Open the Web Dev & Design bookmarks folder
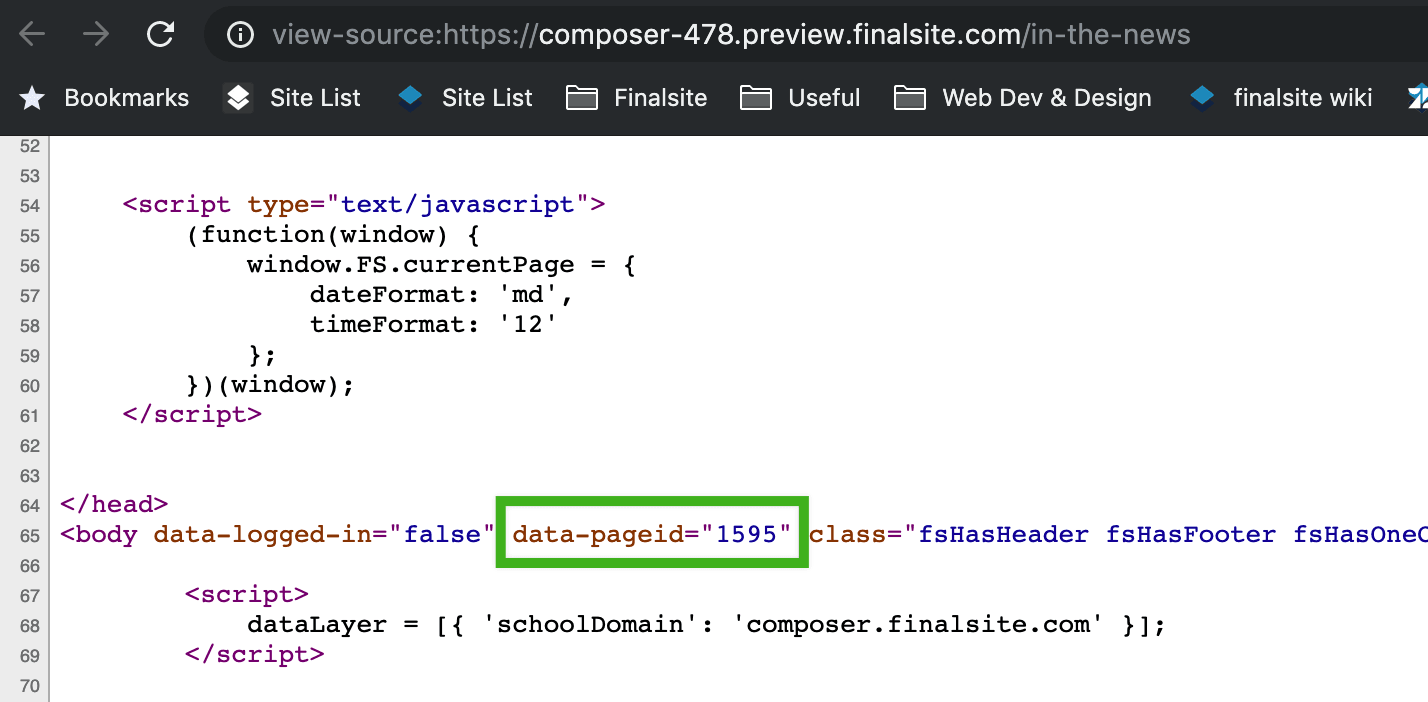The width and height of the screenshot is (1428, 702). 1023,98
